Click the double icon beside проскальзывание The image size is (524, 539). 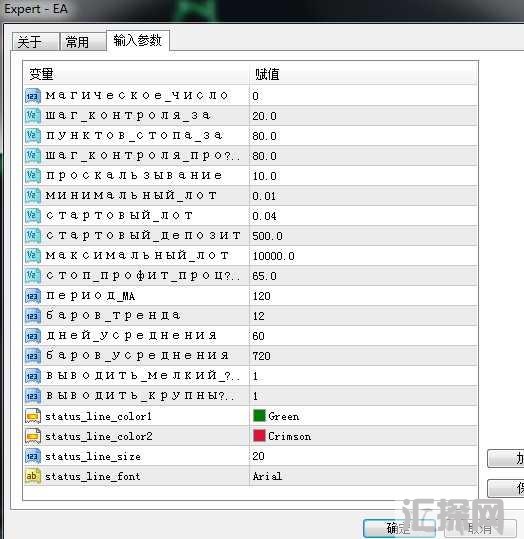click(33, 176)
